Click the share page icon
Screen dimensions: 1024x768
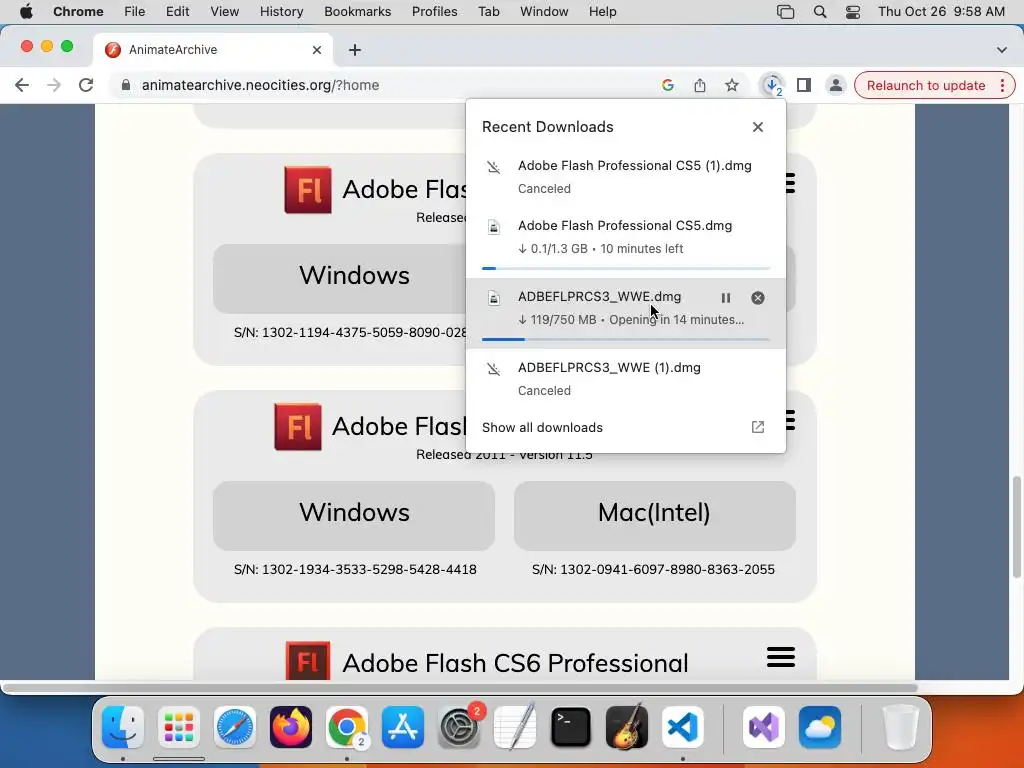(699, 85)
